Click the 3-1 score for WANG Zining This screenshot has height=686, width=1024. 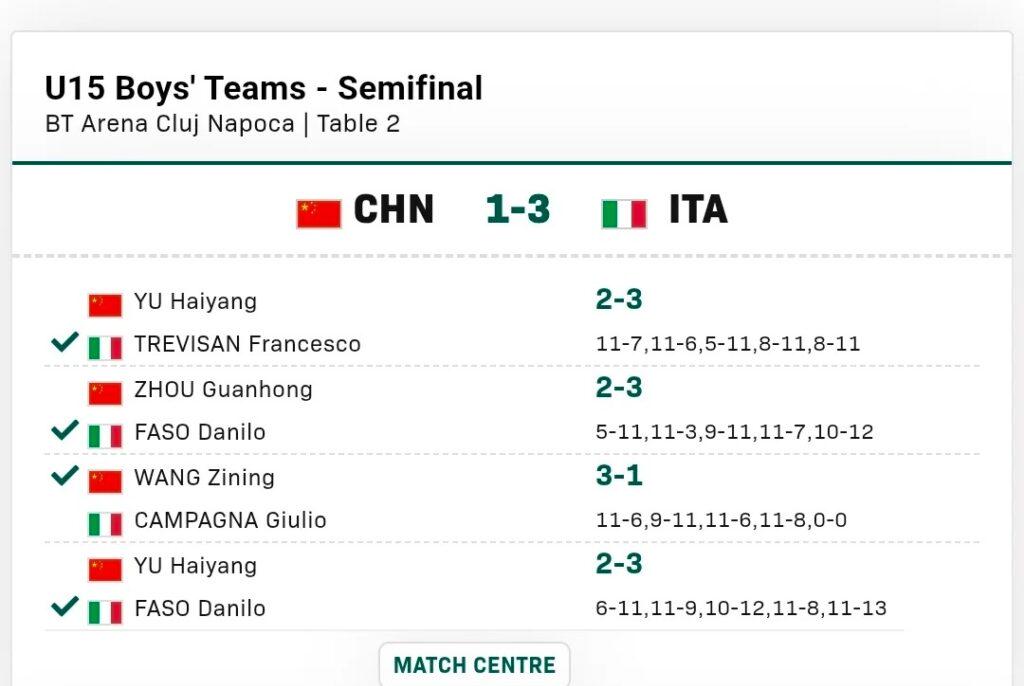[619, 475]
